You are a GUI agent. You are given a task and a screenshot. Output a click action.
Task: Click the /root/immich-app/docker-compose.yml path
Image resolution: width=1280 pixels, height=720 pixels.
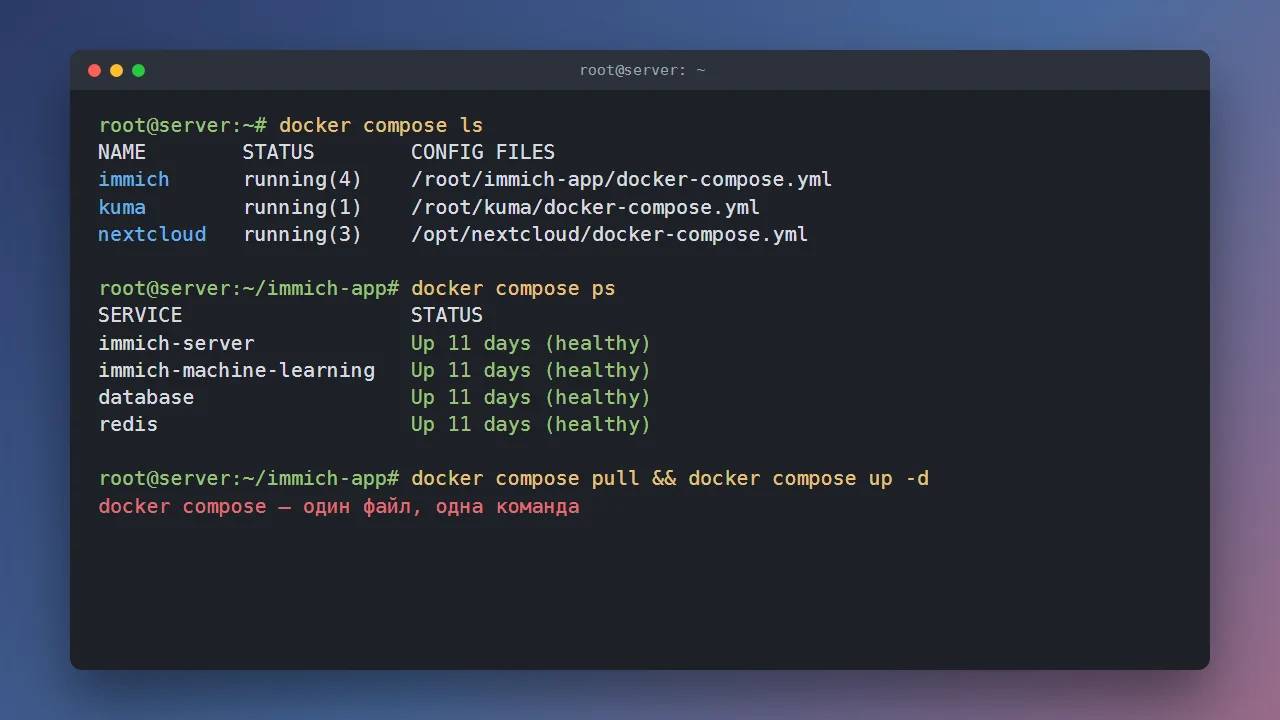tap(622, 180)
